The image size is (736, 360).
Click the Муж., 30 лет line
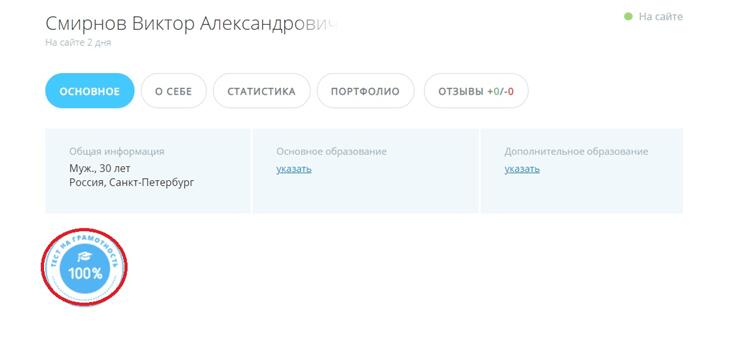point(100,168)
